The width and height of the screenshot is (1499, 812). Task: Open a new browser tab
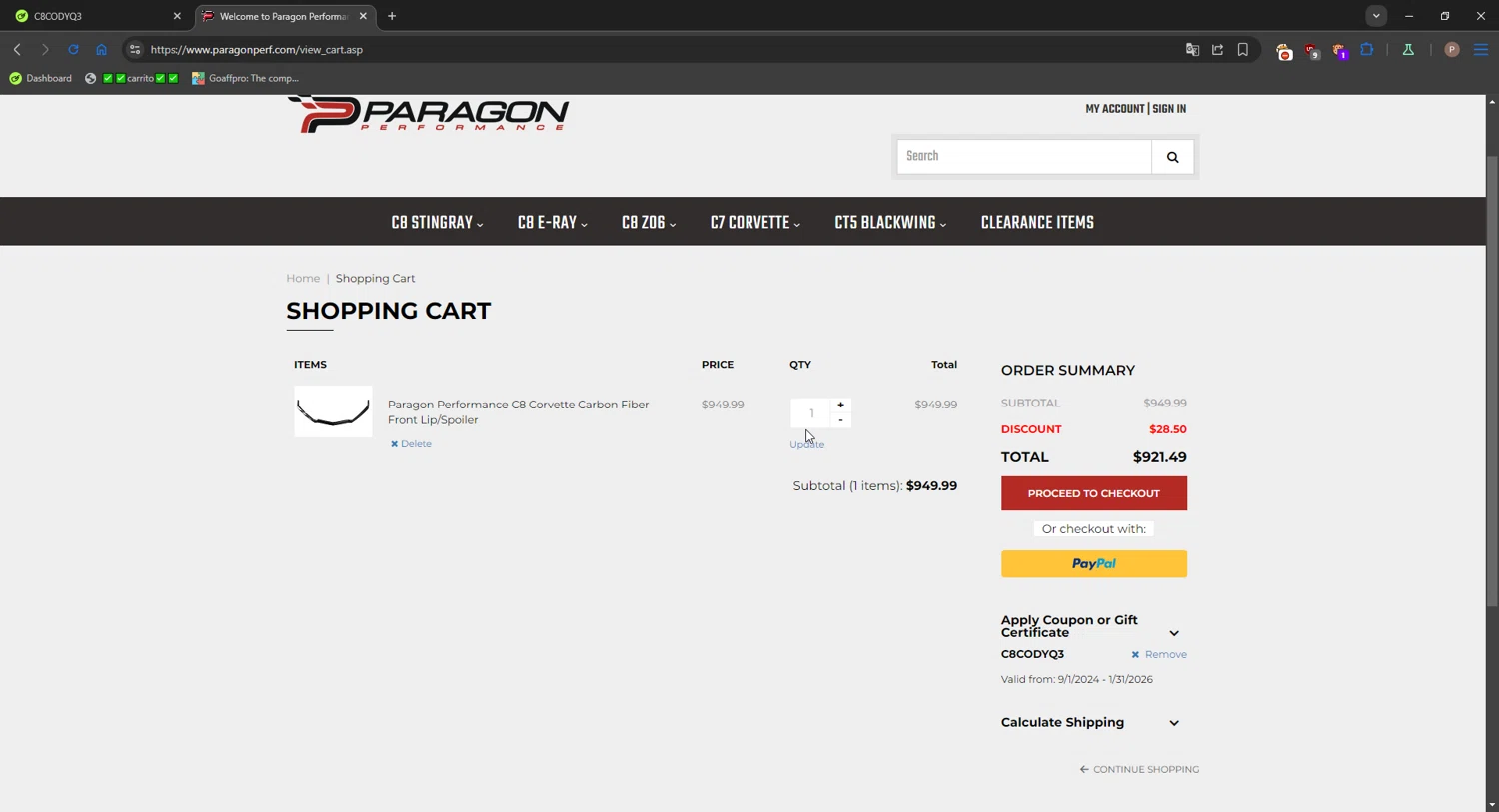[x=392, y=16]
